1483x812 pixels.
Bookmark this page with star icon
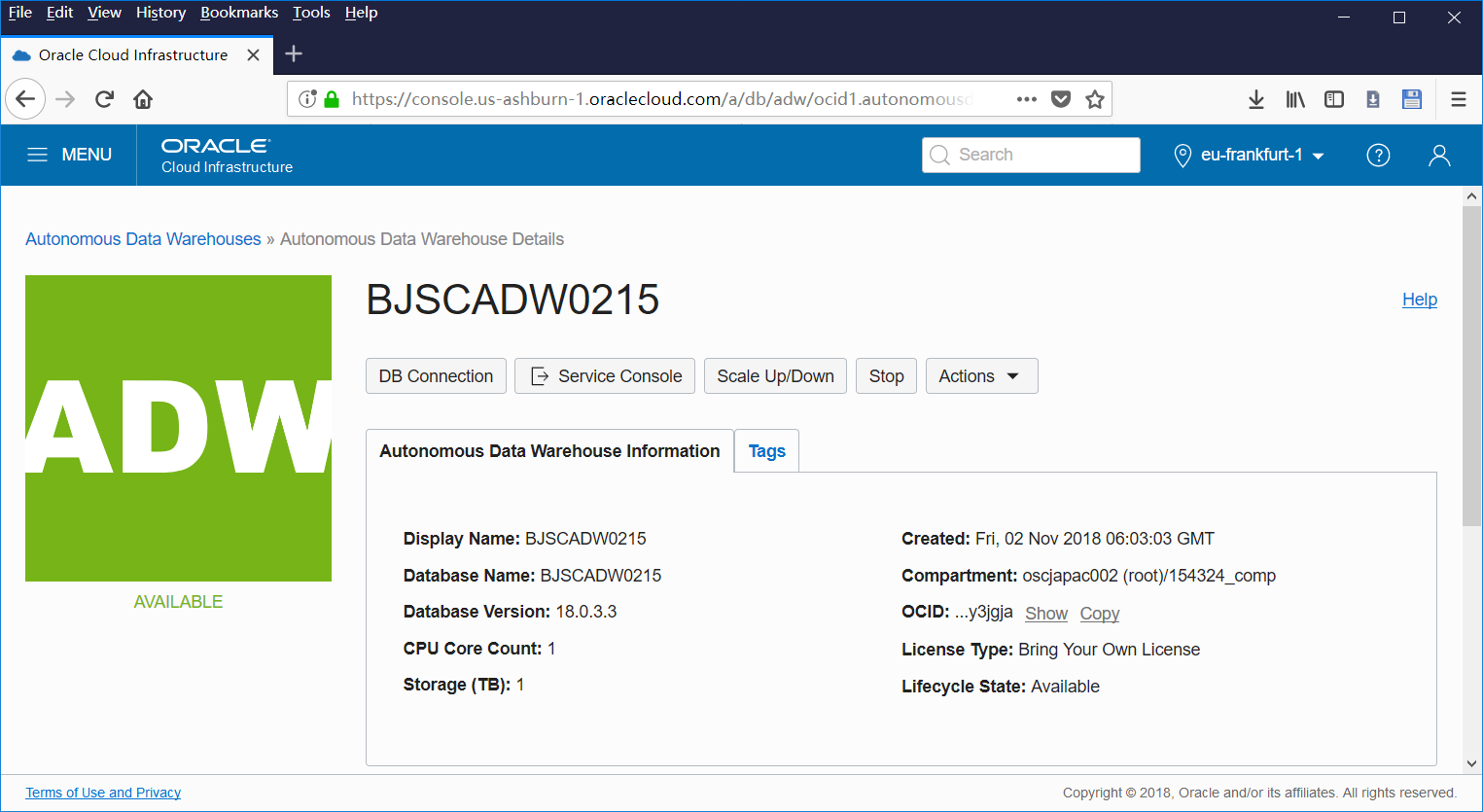coord(1095,99)
